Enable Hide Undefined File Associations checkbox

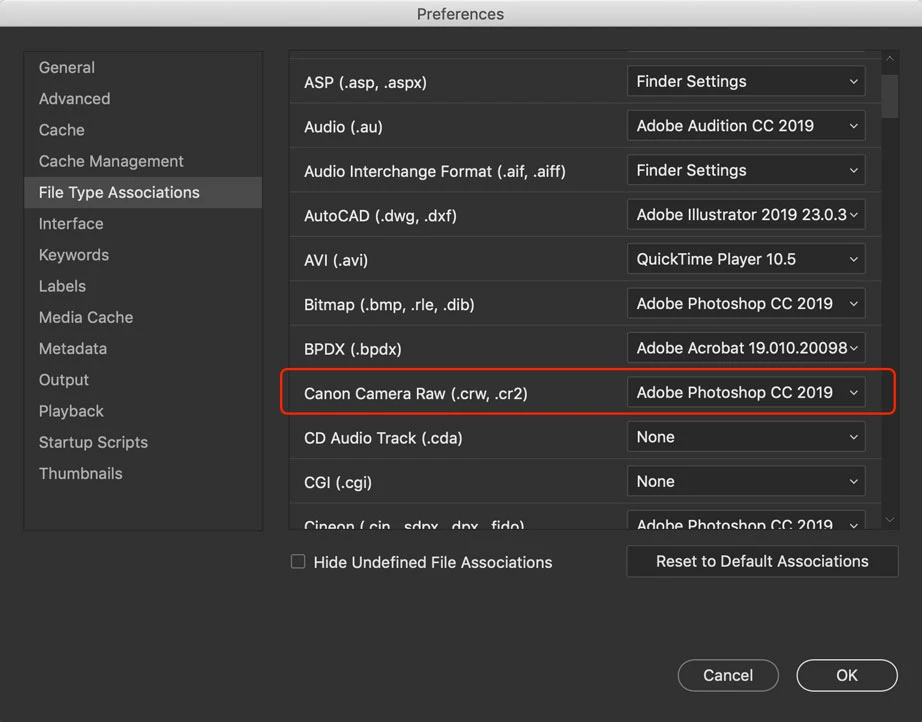pos(298,561)
